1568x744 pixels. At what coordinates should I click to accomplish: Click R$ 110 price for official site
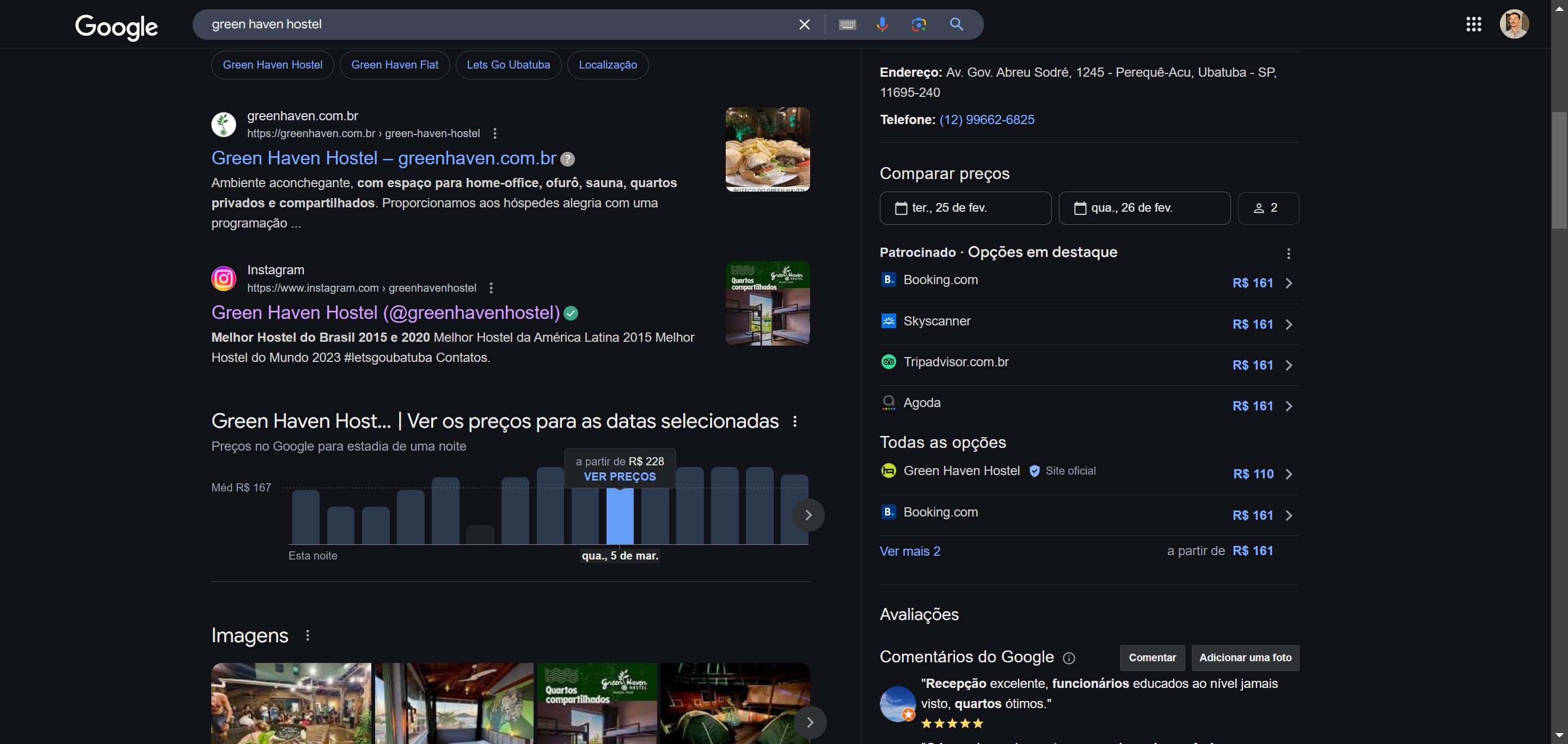1253,475
